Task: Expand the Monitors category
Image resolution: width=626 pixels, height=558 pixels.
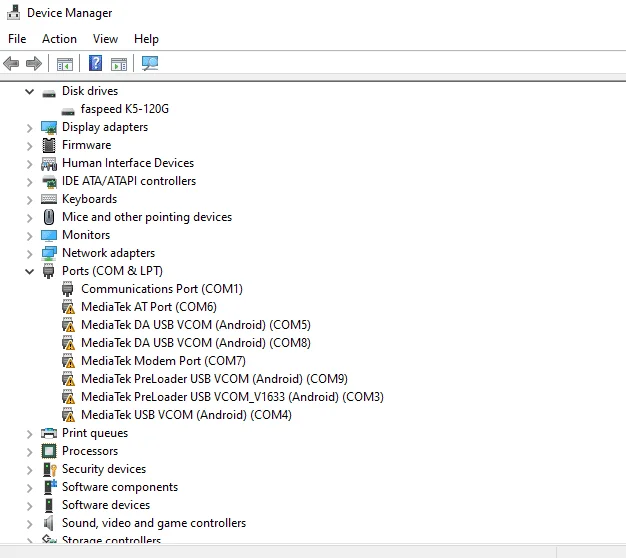Action: point(30,236)
